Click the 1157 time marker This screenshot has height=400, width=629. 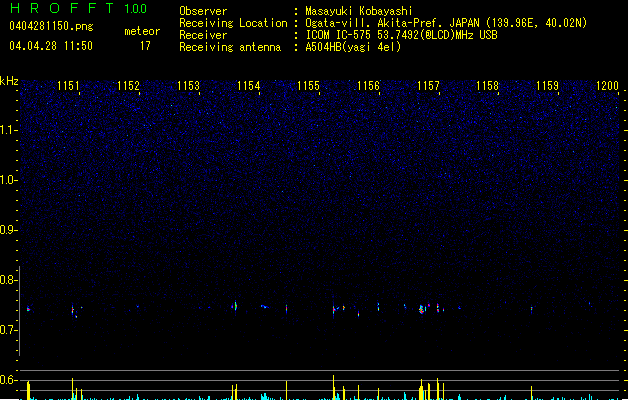[428, 86]
